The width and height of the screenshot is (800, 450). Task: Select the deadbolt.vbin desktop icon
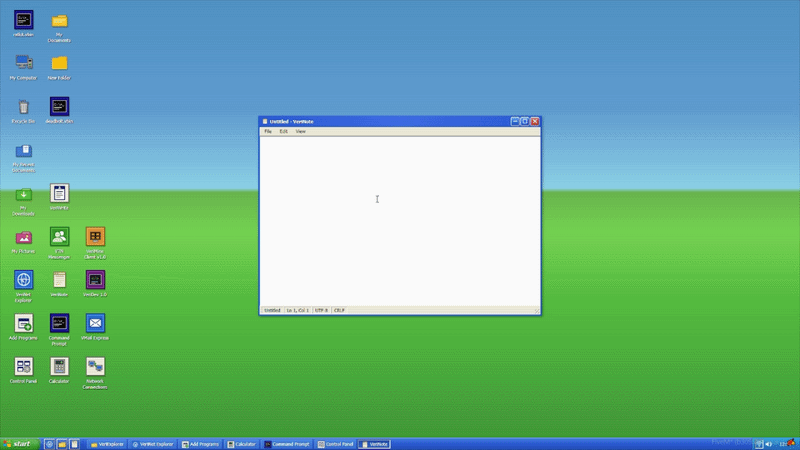tap(59, 111)
